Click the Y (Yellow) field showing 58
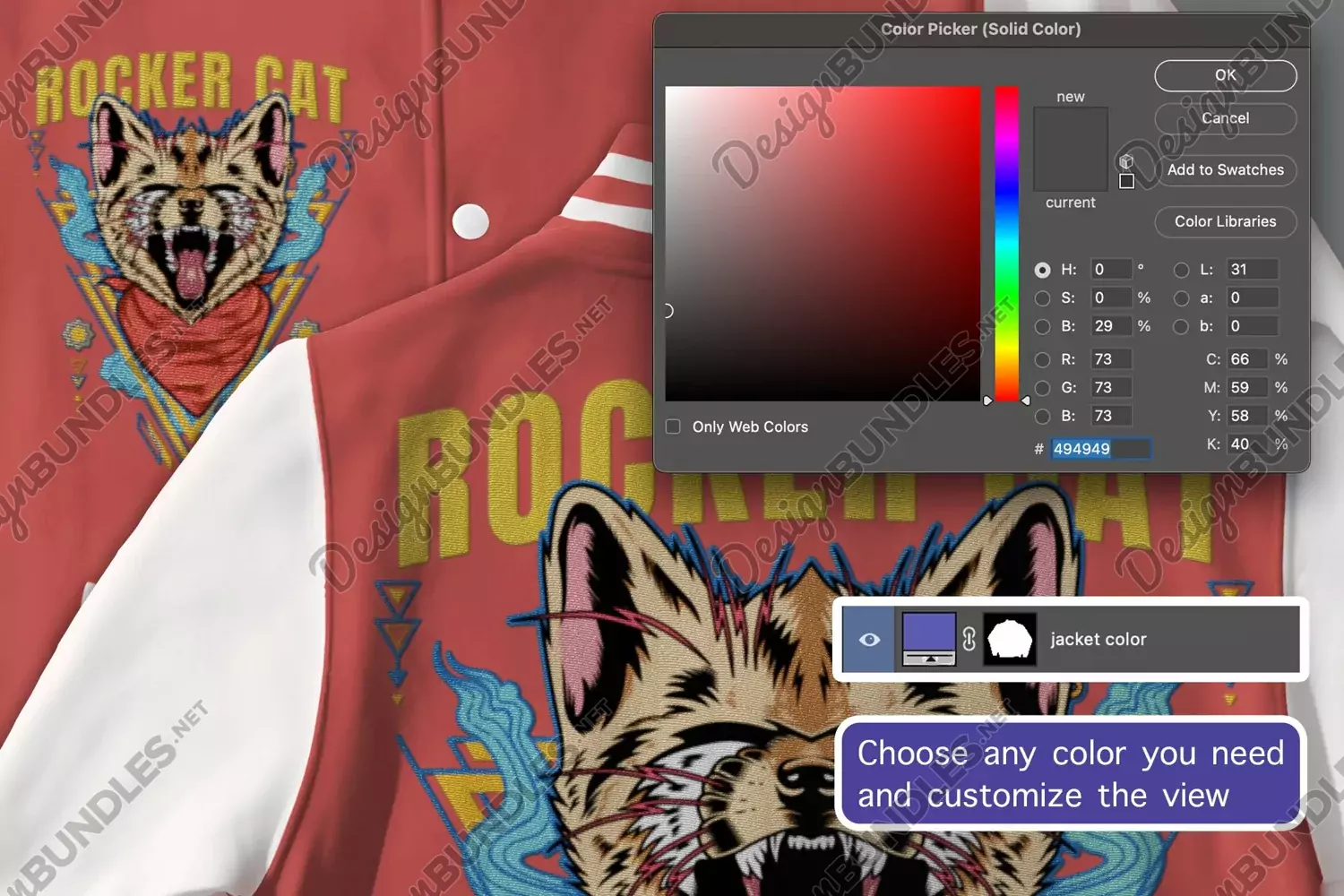Image resolution: width=1344 pixels, height=896 pixels. coord(1247,416)
